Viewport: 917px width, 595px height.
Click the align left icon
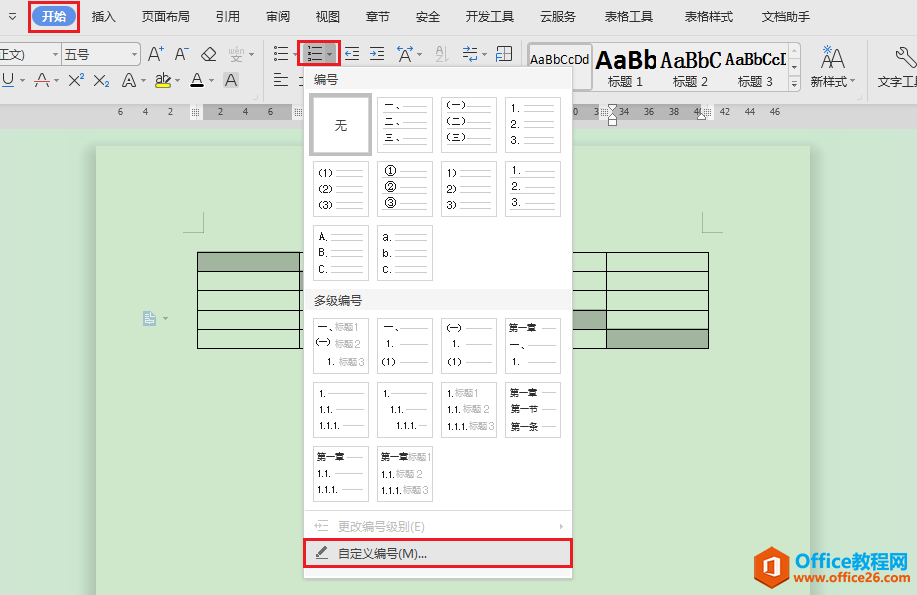click(x=281, y=80)
